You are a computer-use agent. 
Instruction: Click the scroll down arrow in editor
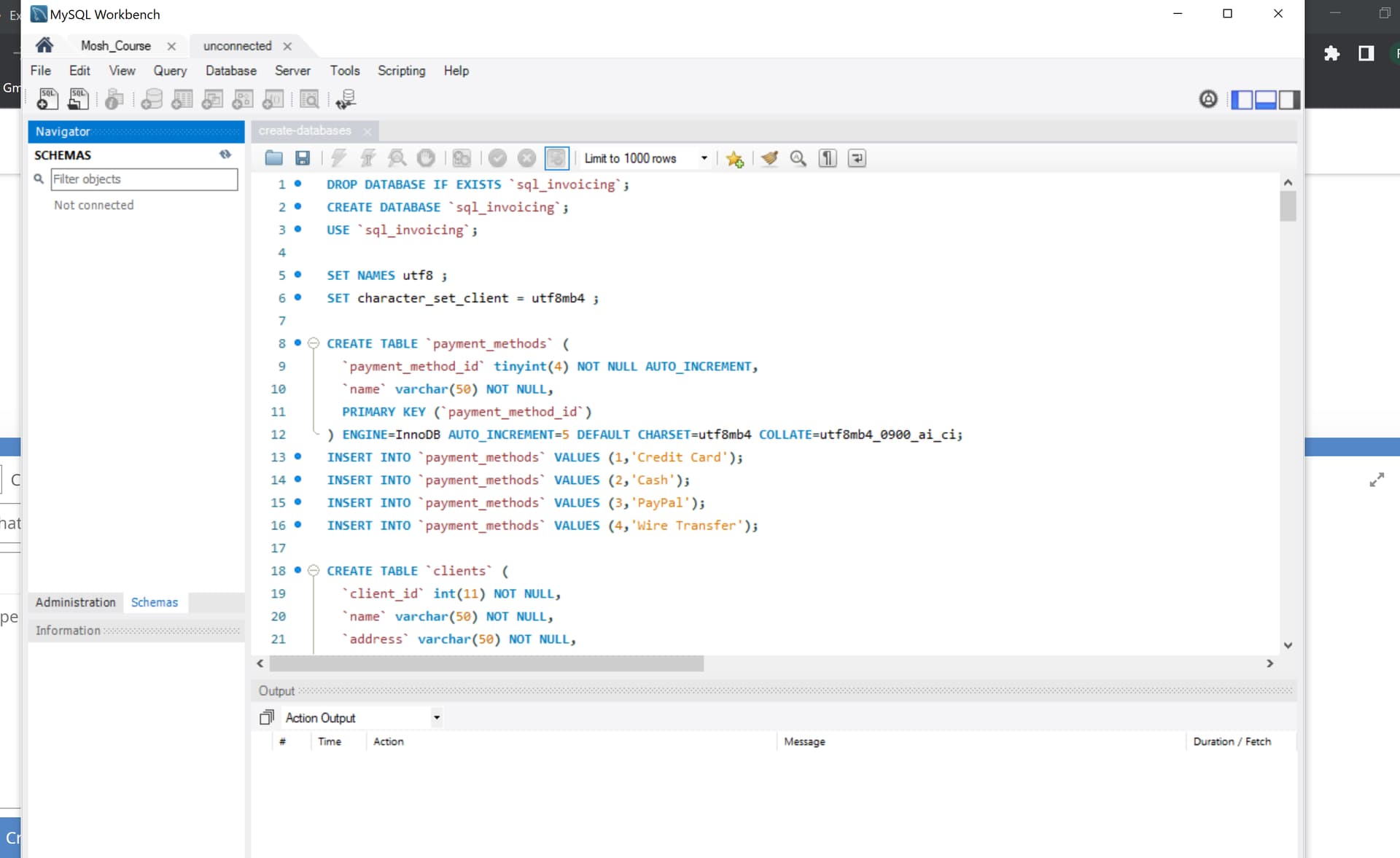1288,645
